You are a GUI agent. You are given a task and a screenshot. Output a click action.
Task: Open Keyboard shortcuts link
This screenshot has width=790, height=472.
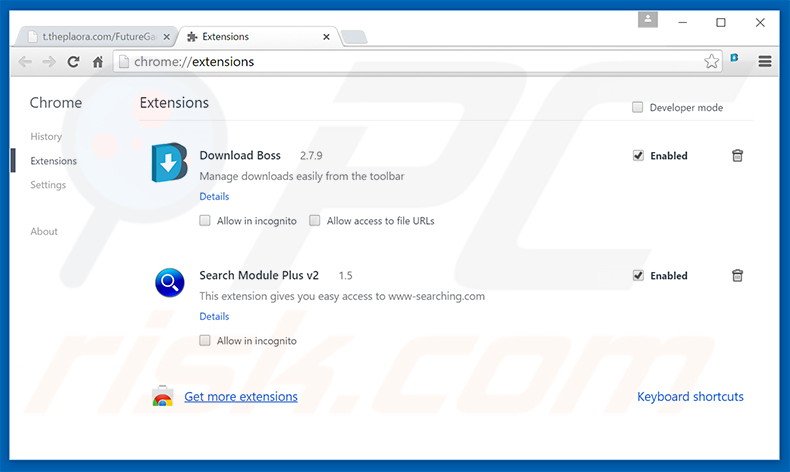(690, 397)
